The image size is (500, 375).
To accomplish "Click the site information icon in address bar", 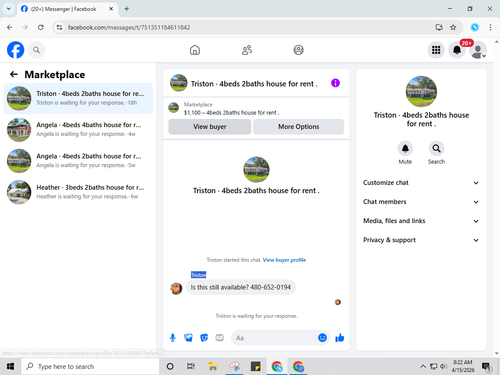I will (59, 27).
